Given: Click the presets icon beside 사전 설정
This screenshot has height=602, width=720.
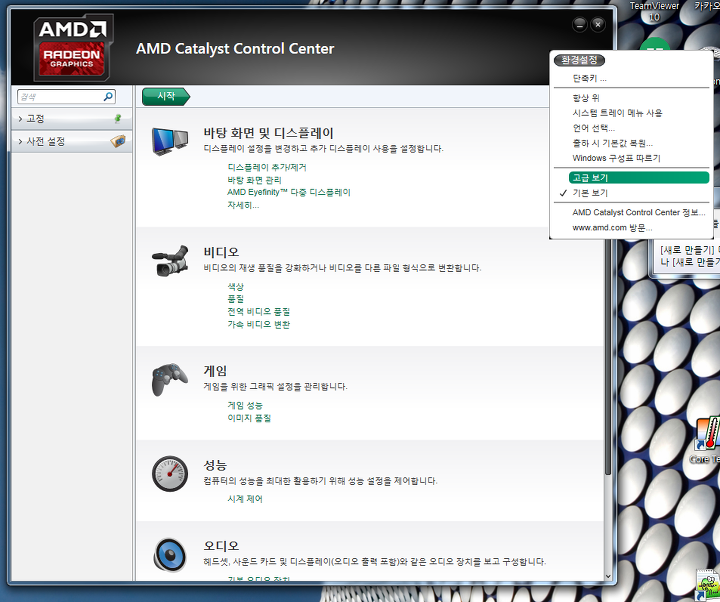Looking at the screenshot, I should coord(118,141).
